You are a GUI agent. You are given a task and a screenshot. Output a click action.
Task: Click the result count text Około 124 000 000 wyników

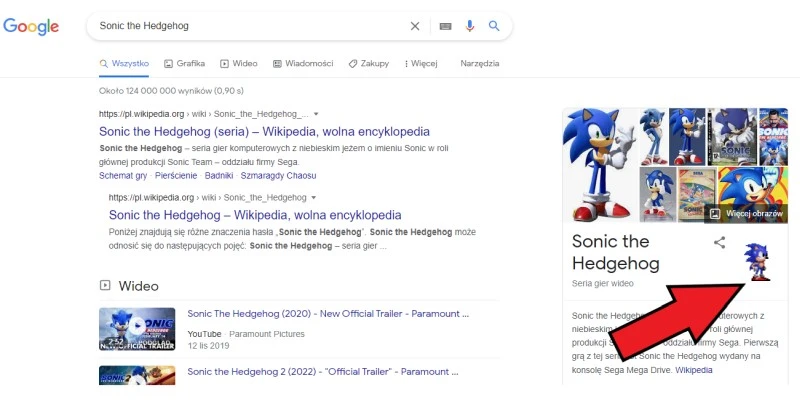(171, 91)
